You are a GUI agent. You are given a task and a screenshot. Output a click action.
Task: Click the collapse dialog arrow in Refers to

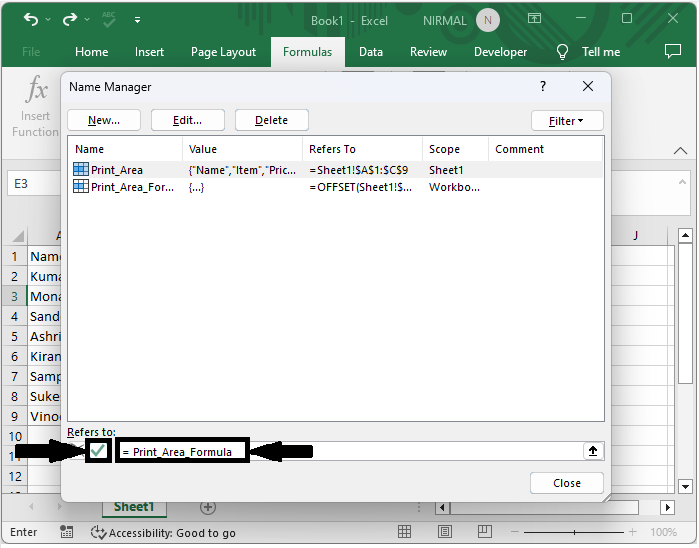(x=593, y=451)
